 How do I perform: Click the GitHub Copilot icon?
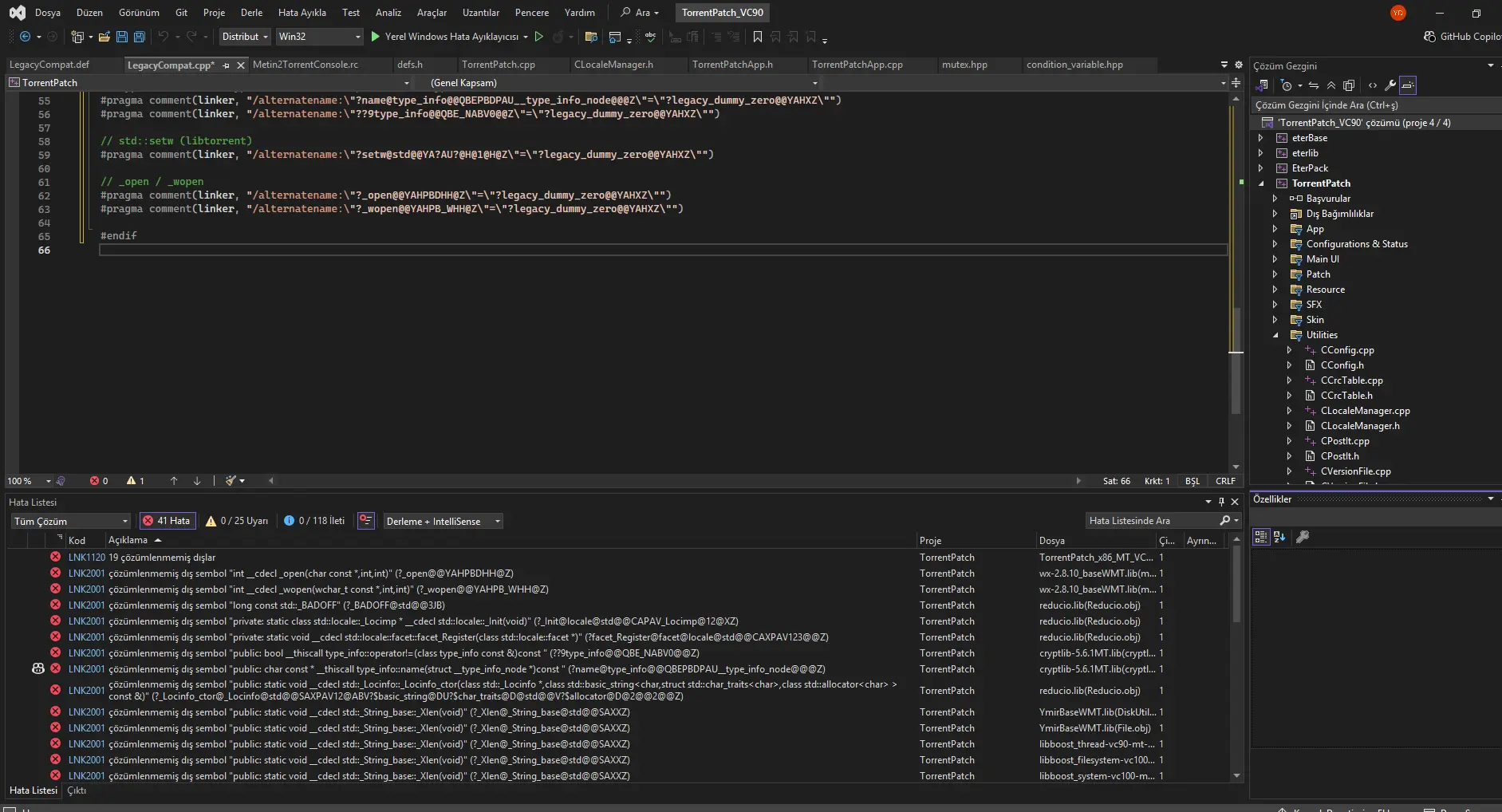pyautogui.click(x=1429, y=37)
